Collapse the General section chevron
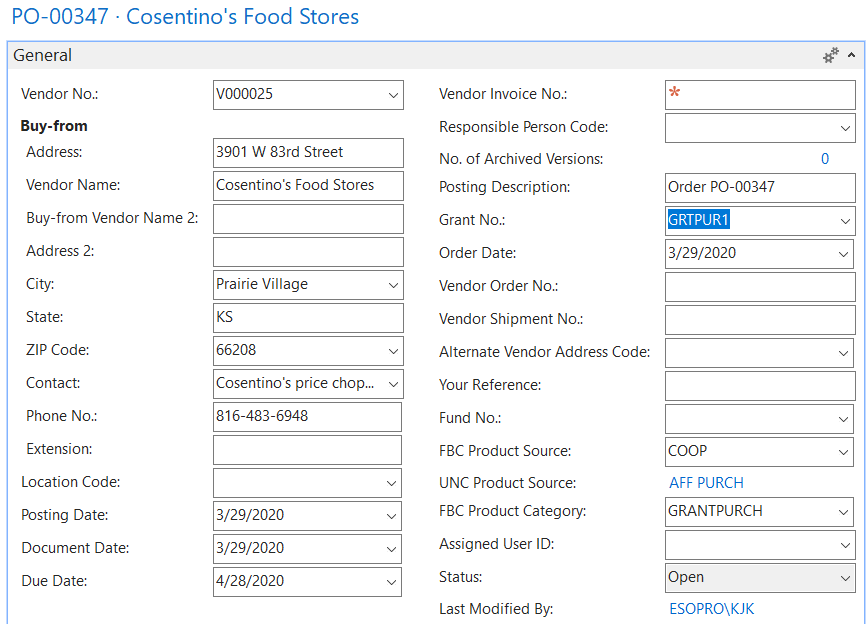Image resolution: width=867 pixels, height=624 pixels. (852, 56)
